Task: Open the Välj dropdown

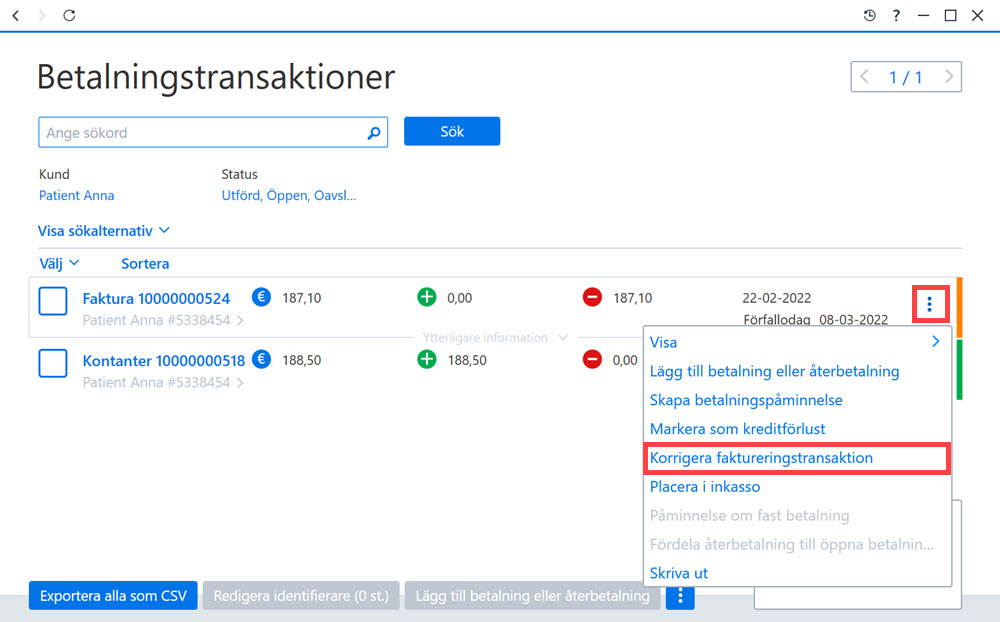Action: click(x=59, y=263)
